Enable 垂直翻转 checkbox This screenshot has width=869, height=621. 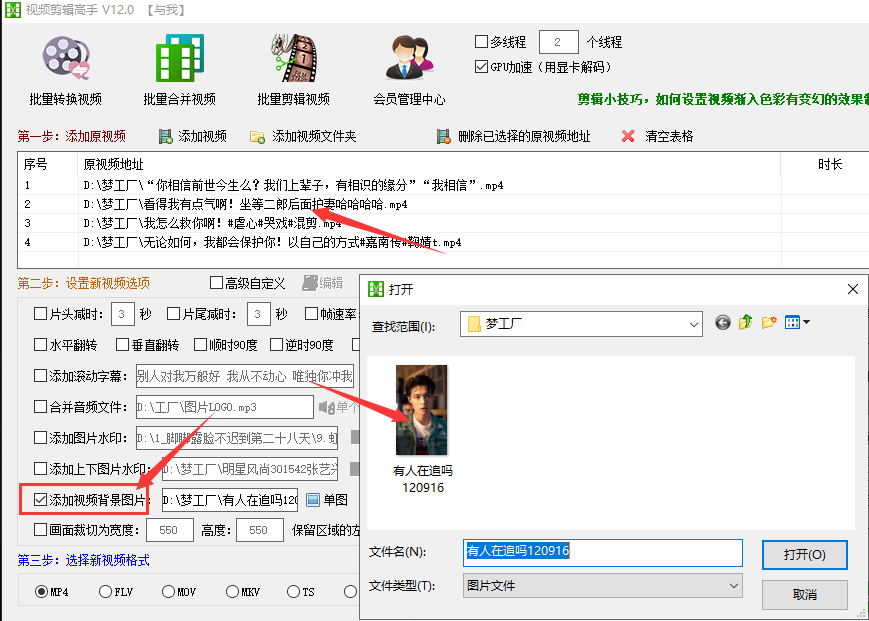[x=122, y=345]
